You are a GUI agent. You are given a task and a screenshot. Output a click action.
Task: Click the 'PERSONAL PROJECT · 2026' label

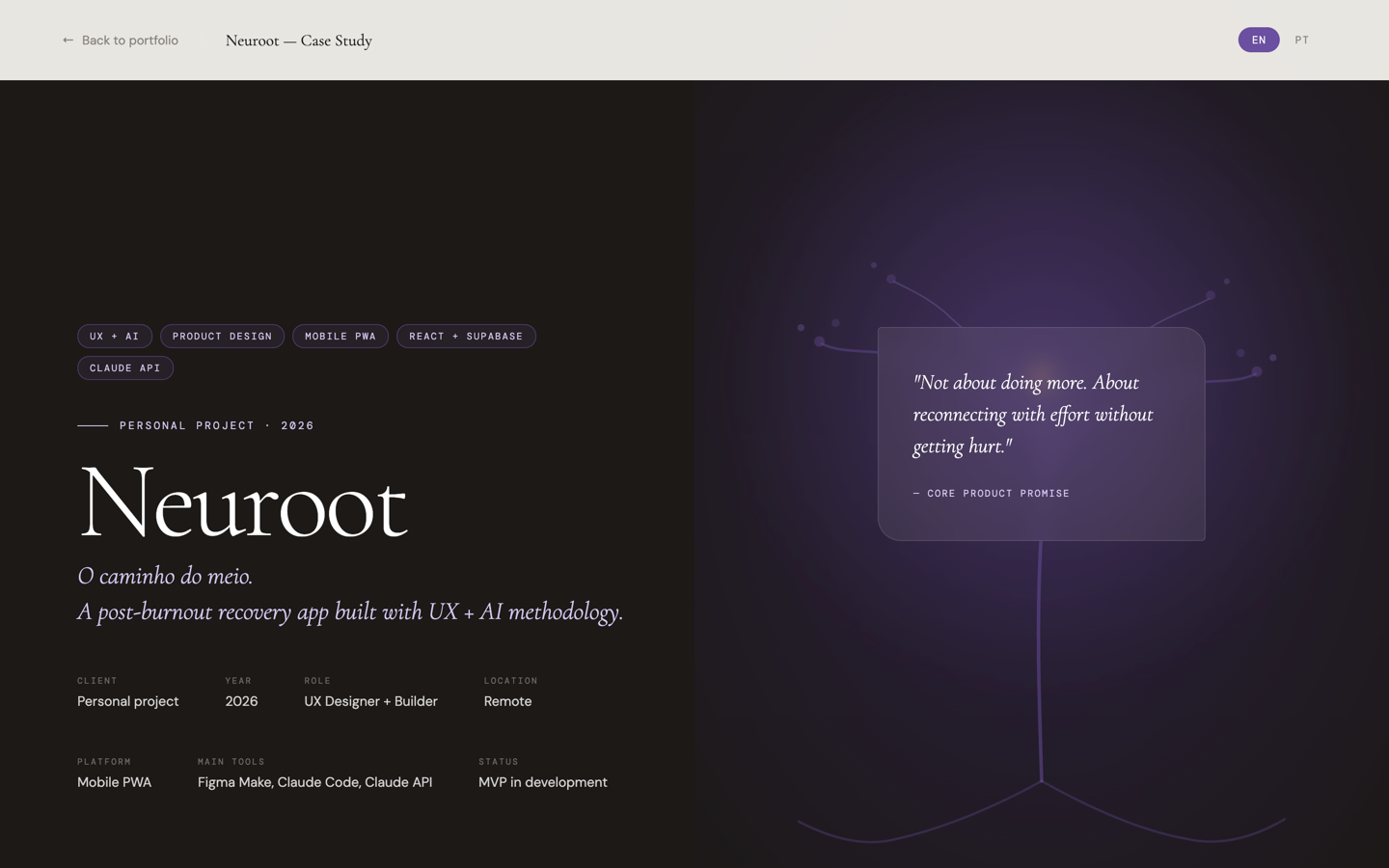[216, 425]
